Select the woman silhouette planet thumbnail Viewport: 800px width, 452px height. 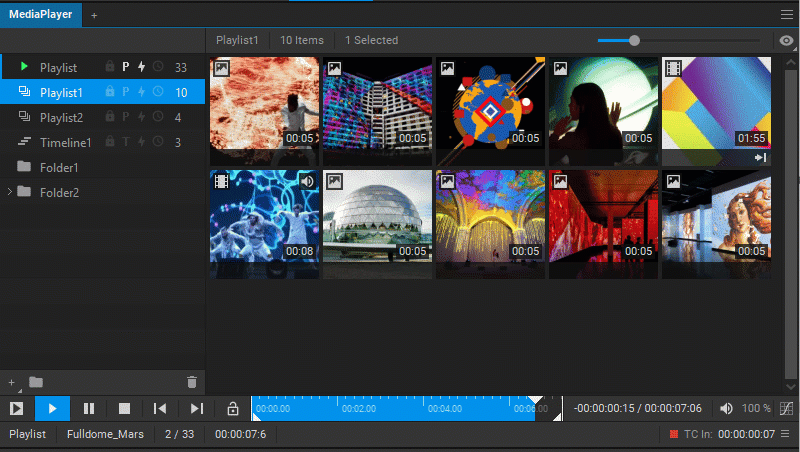pyautogui.click(x=604, y=111)
